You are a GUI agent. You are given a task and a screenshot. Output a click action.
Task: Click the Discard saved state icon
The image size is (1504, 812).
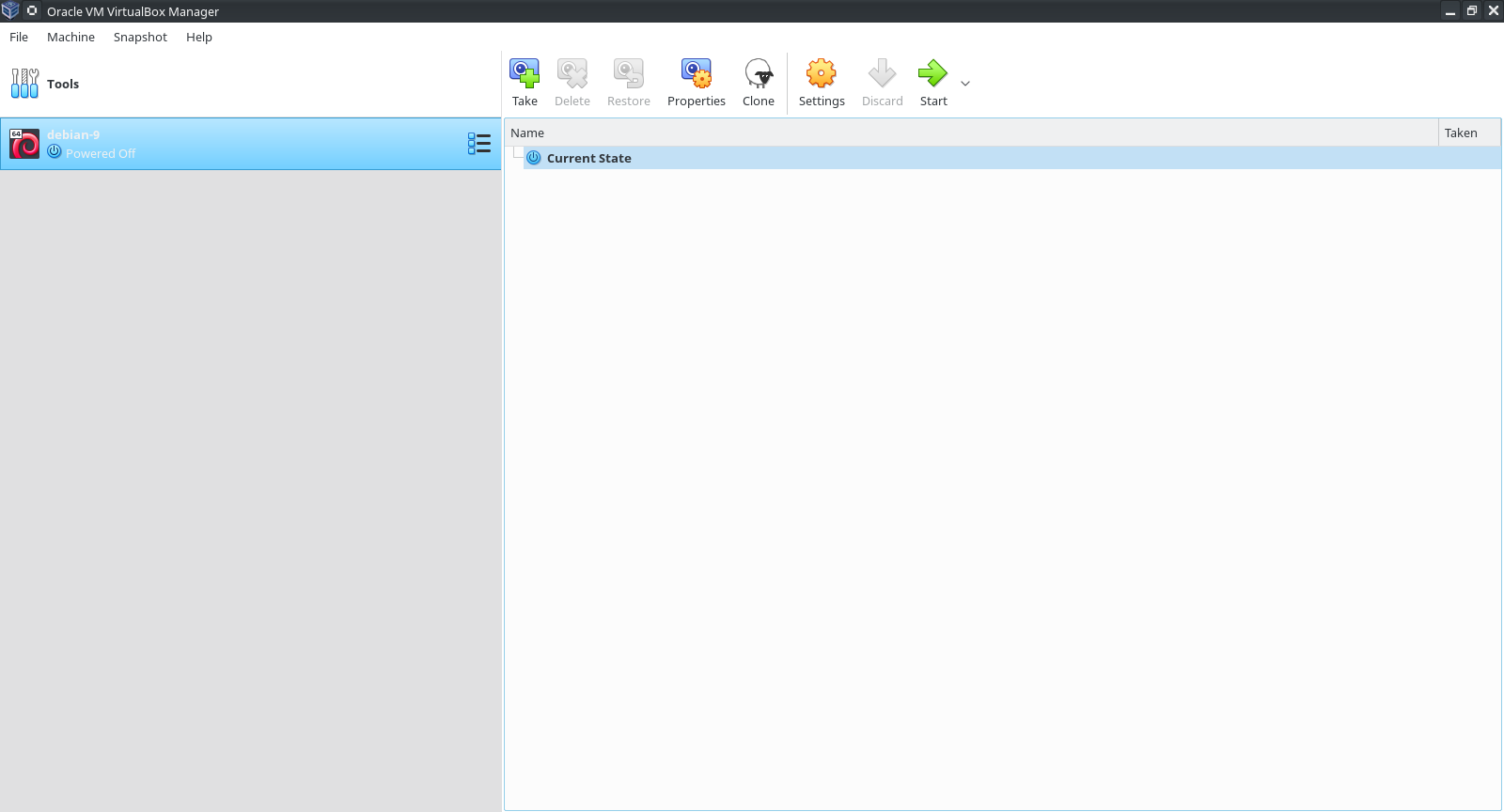pyautogui.click(x=882, y=73)
